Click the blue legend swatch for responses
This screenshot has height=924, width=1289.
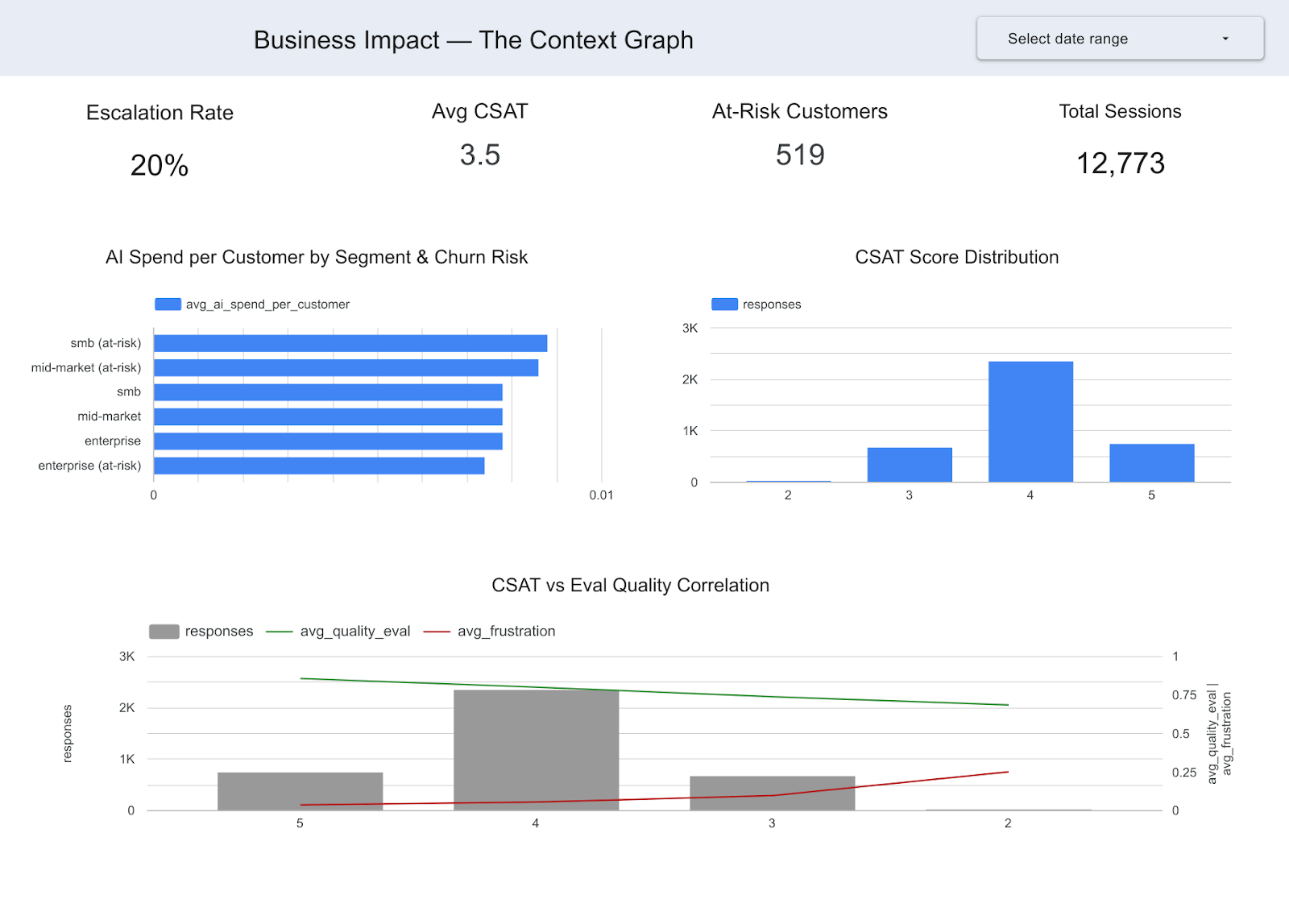click(x=724, y=304)
